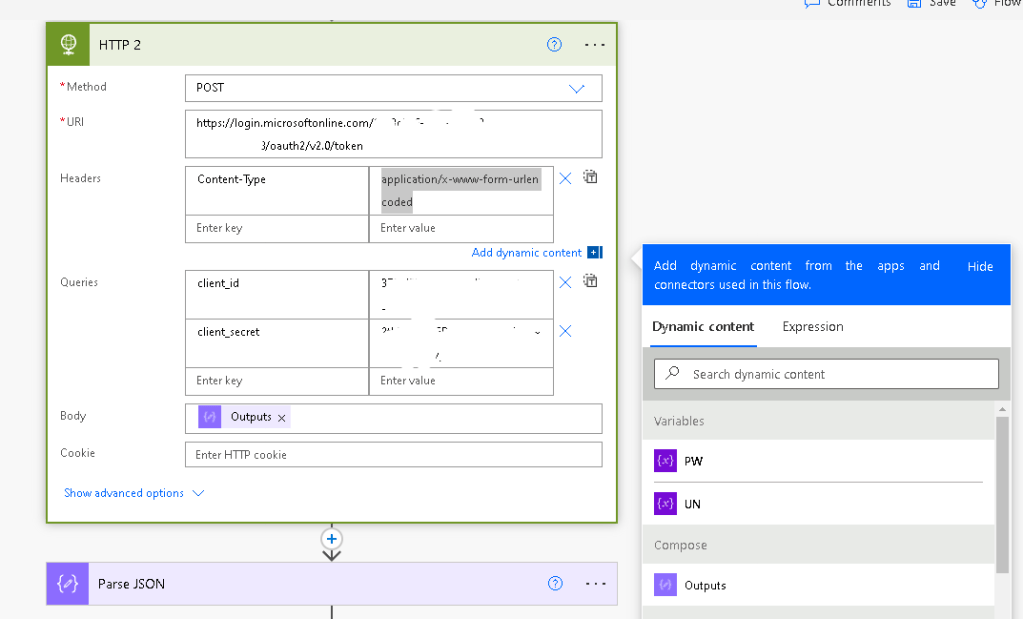The width and height of the screenshot is (1023, 619).
Task: Remove the Outputs token from Body
Action: (x=282, y=417)
